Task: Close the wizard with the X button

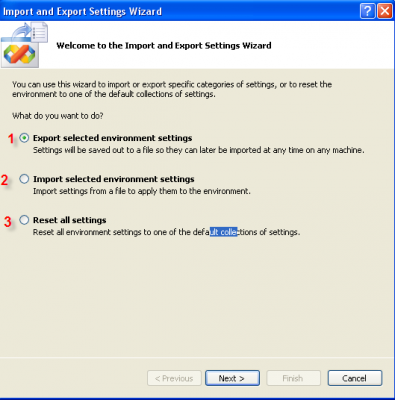Action: coord(385,11)
